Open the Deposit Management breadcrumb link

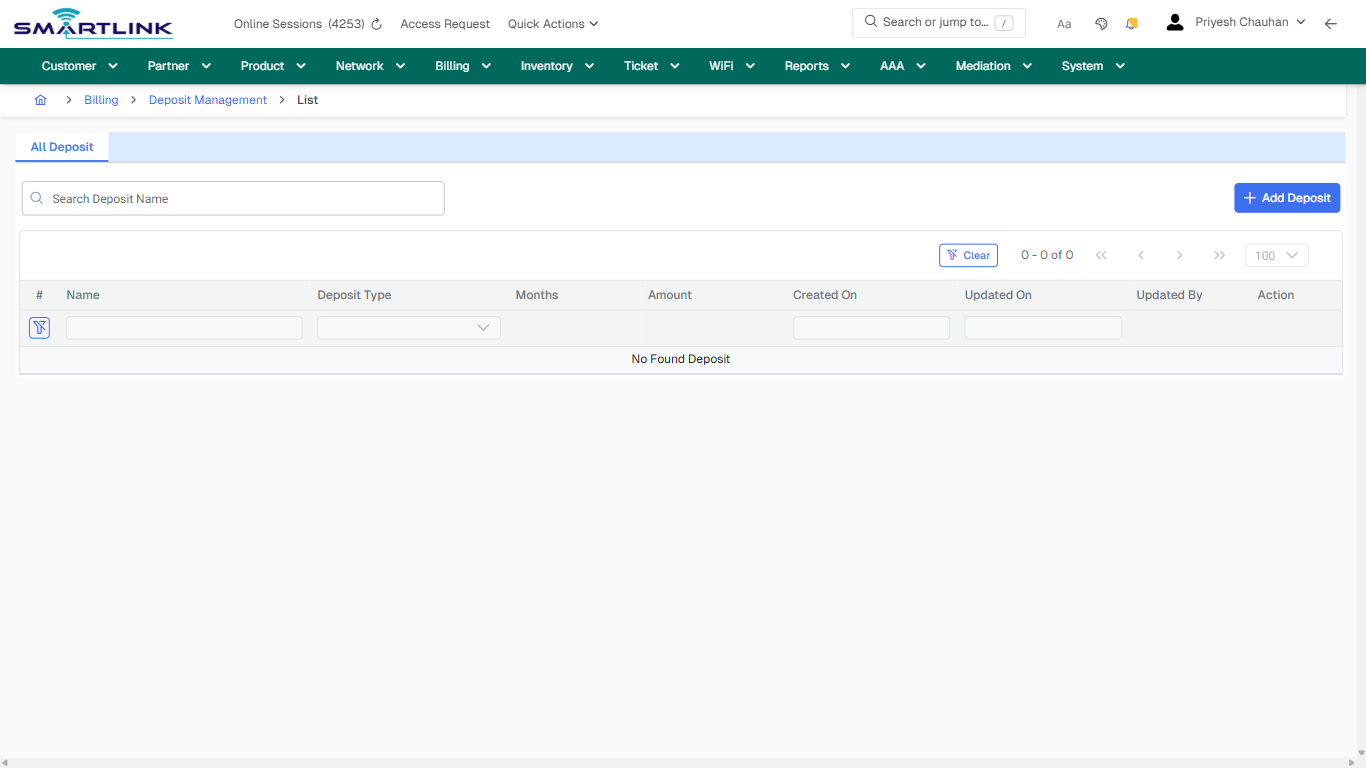(207, 100)
